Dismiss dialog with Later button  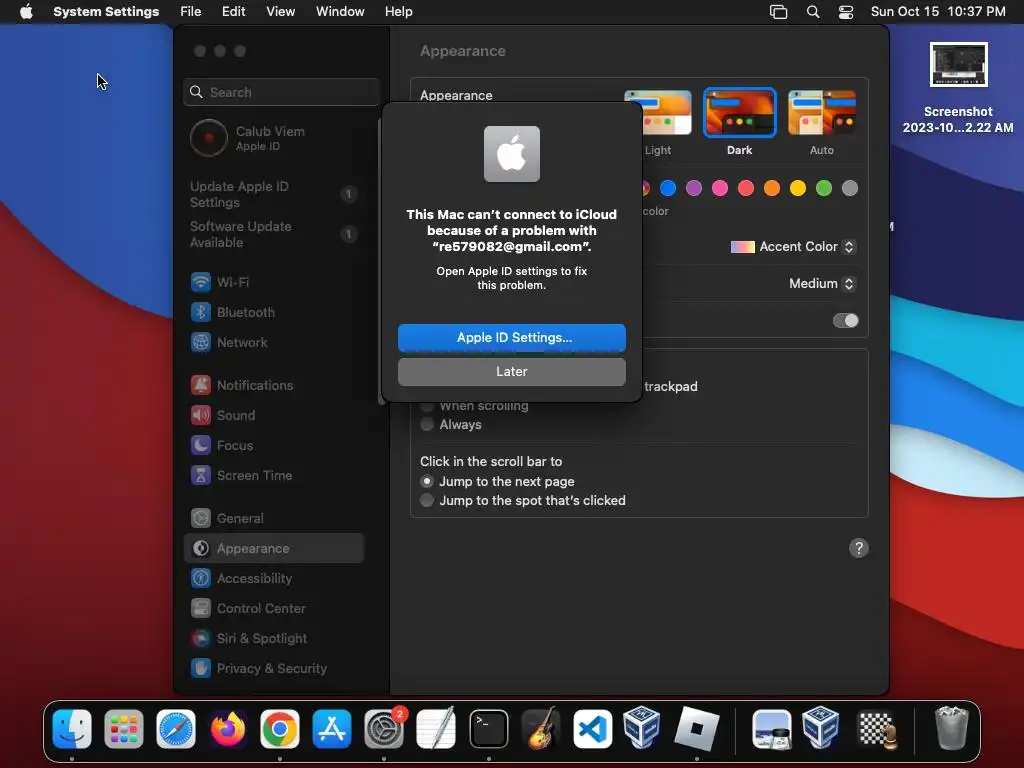tap(512, 372)
